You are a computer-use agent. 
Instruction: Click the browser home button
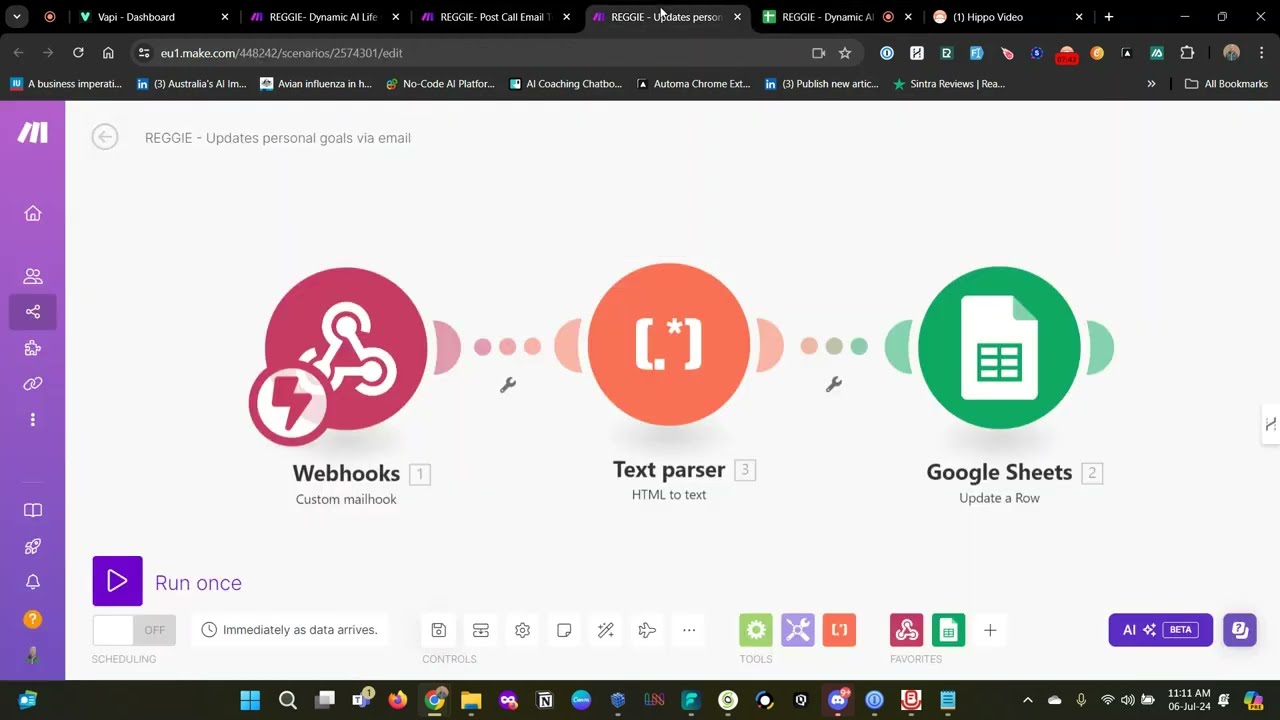click(x=108, y=53)
